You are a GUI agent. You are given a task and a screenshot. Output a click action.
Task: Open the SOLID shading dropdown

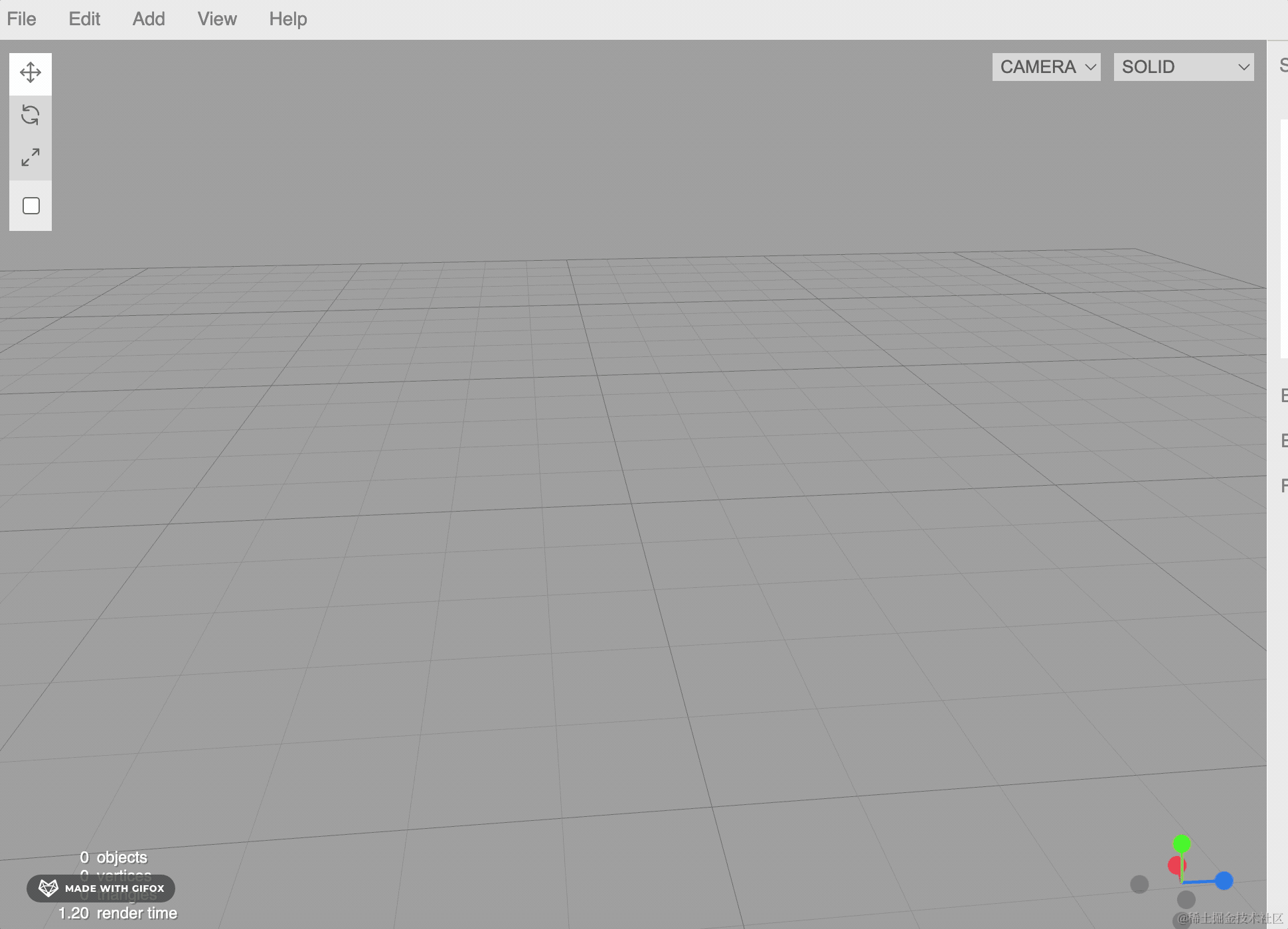click(x=1184, y=67)
